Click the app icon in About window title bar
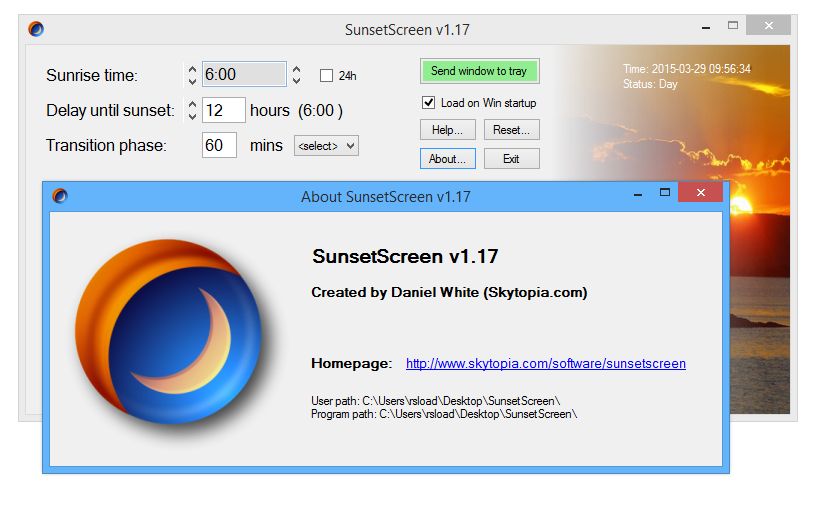Screen dimensions: 816x509 pos(60,196)
